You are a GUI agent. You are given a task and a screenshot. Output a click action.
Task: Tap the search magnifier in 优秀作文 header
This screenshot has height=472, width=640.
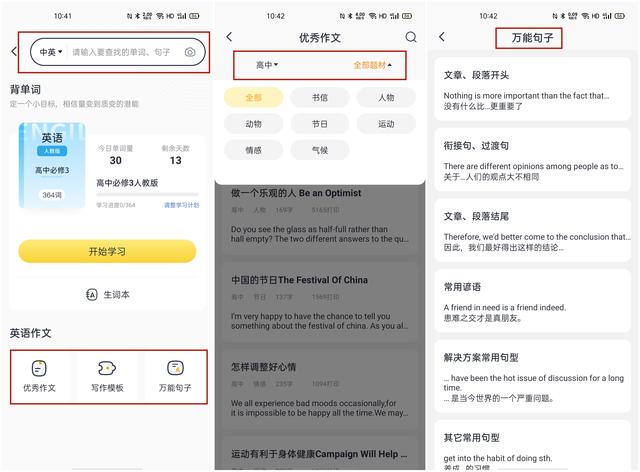411,37
